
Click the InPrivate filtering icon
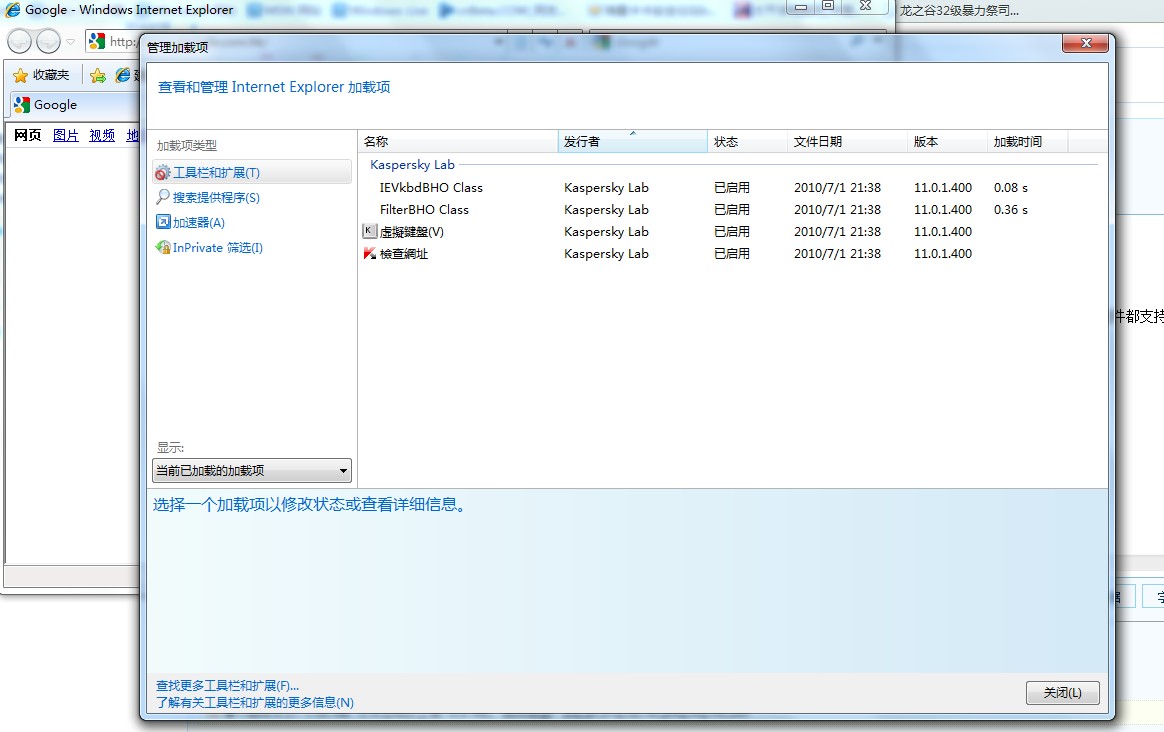(x=163, y=247)
